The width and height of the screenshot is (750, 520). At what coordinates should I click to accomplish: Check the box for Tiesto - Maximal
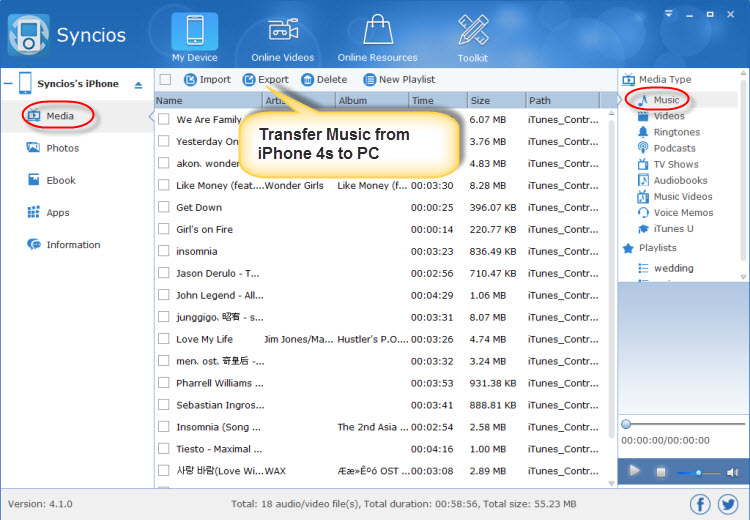(x=164, y=449)
